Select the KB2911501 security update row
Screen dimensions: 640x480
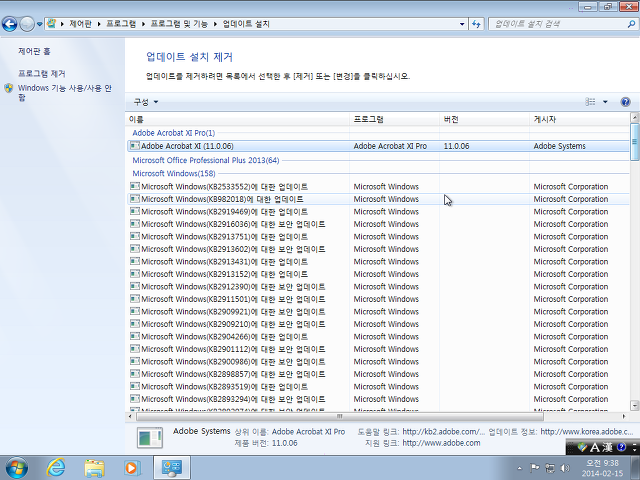[x=378, y=299]
